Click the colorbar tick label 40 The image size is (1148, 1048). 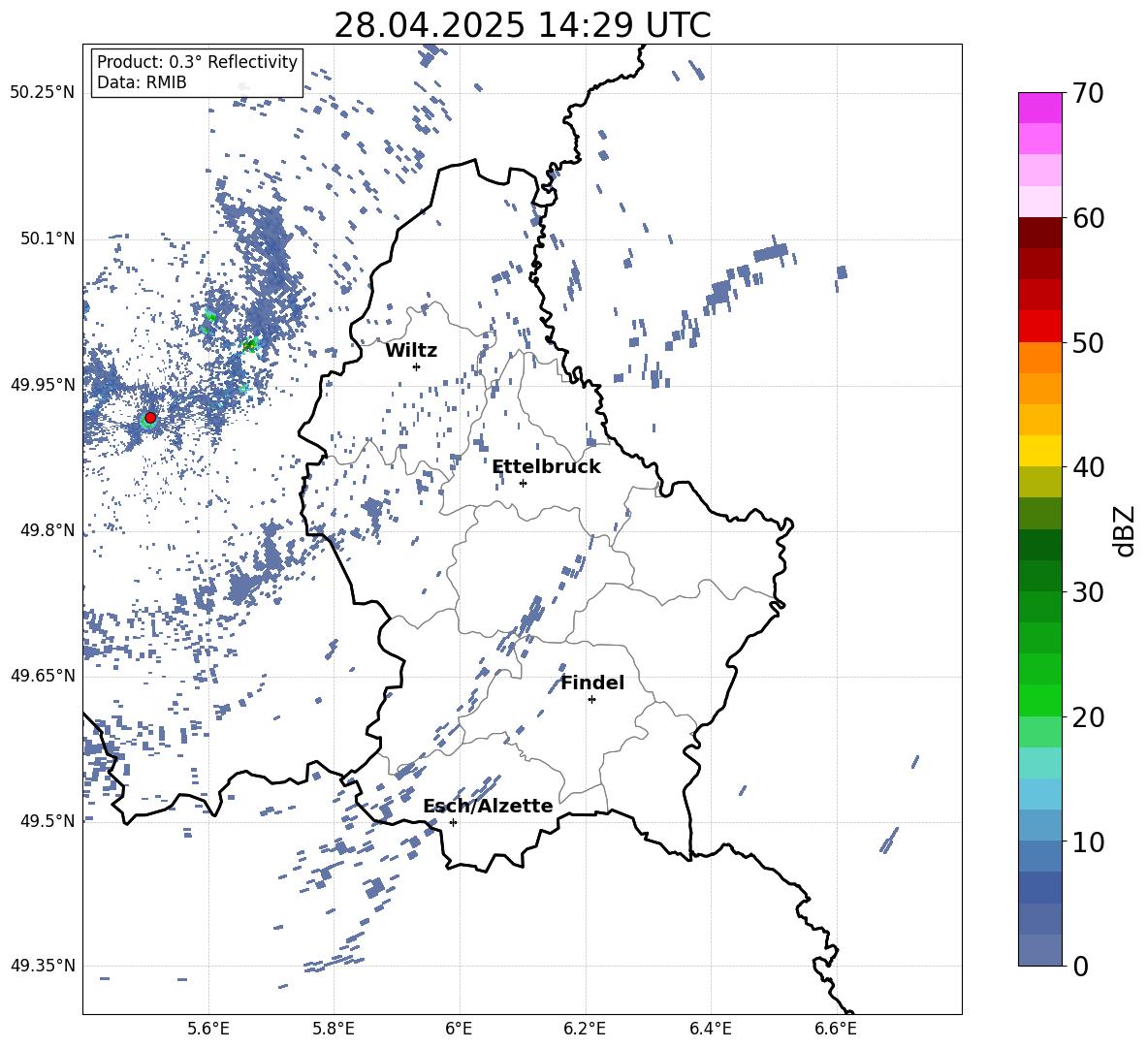coord(1088,467)
